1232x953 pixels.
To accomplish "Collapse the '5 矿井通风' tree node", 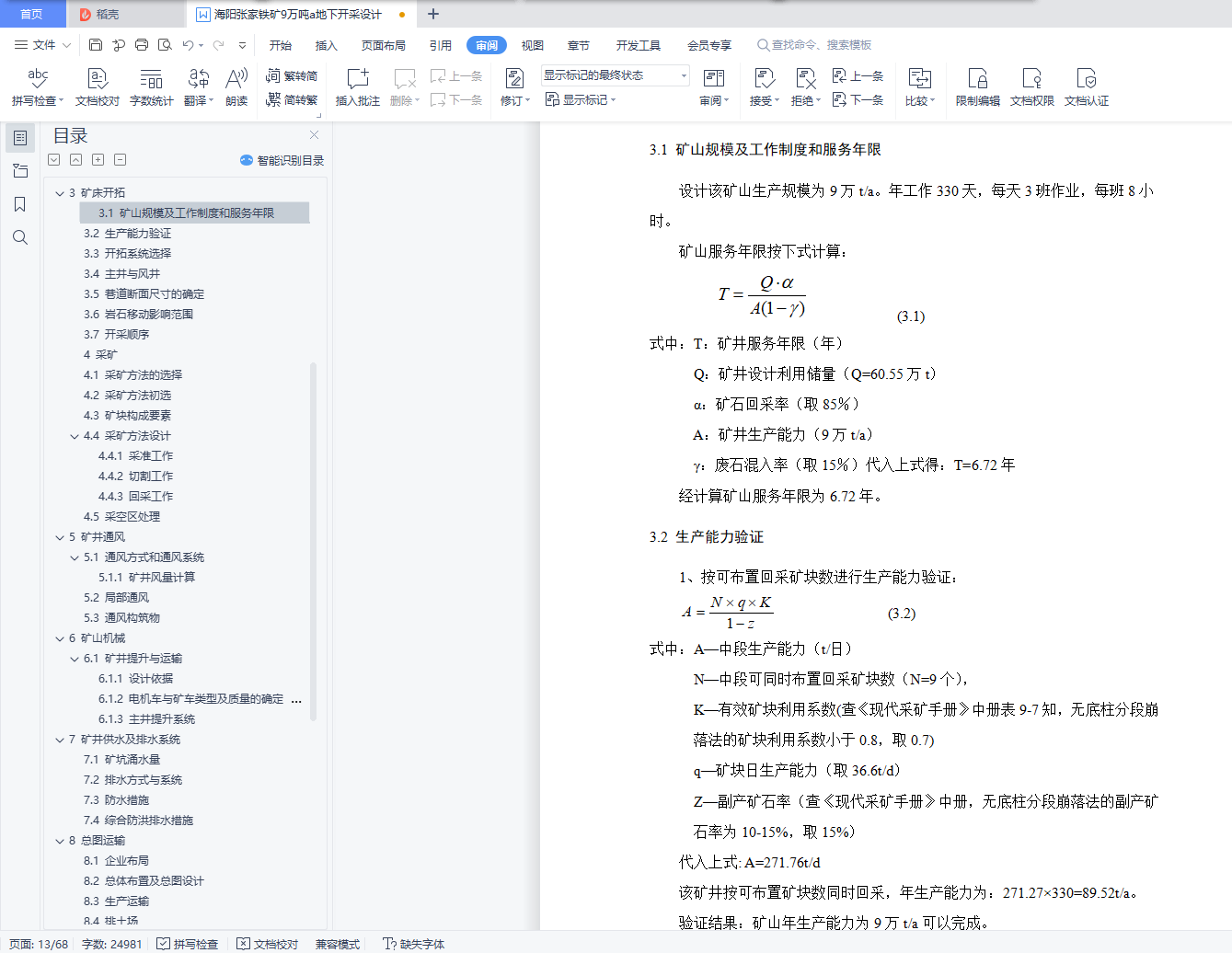I will point(60,537).
